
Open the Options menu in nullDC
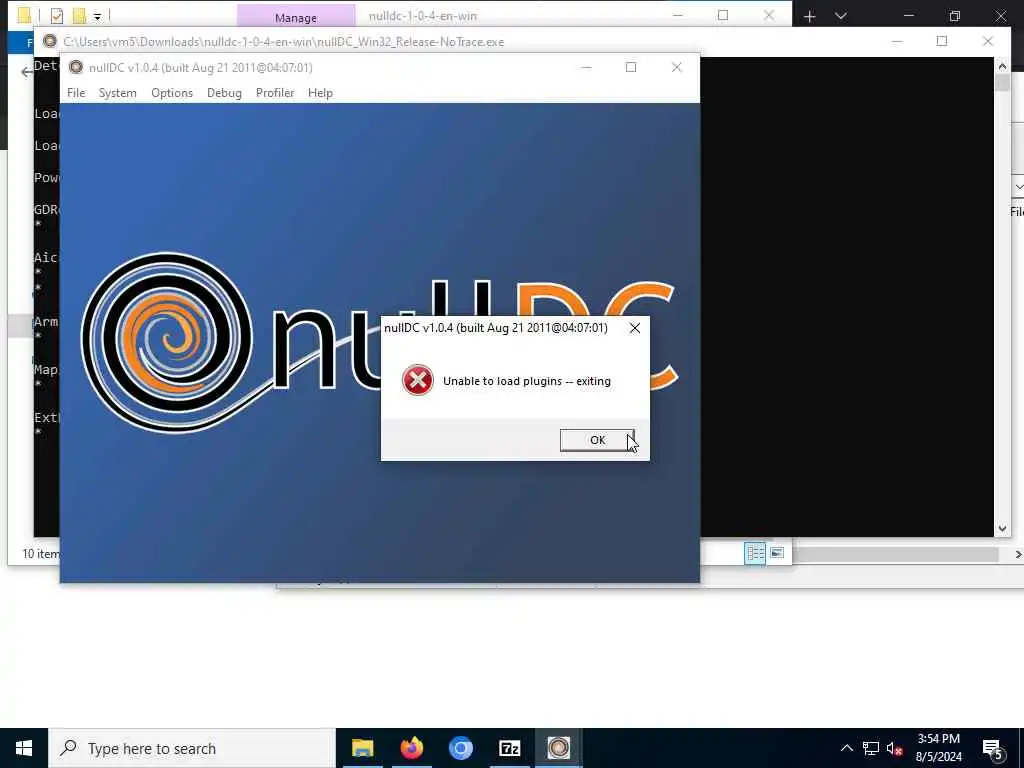[x=172, y=93]
